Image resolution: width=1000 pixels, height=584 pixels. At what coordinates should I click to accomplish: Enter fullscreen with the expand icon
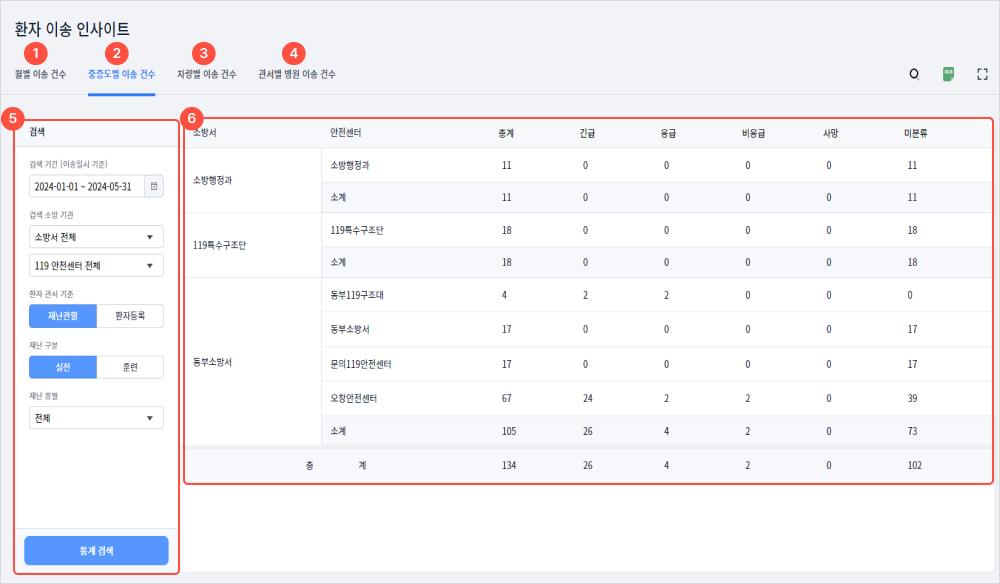(x=982, y=74)
